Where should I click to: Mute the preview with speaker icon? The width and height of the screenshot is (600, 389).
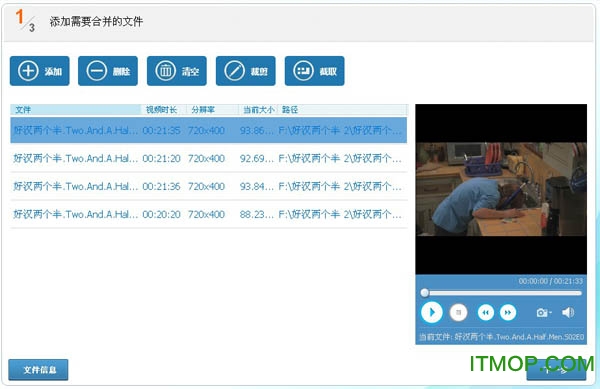coord(568,313)
